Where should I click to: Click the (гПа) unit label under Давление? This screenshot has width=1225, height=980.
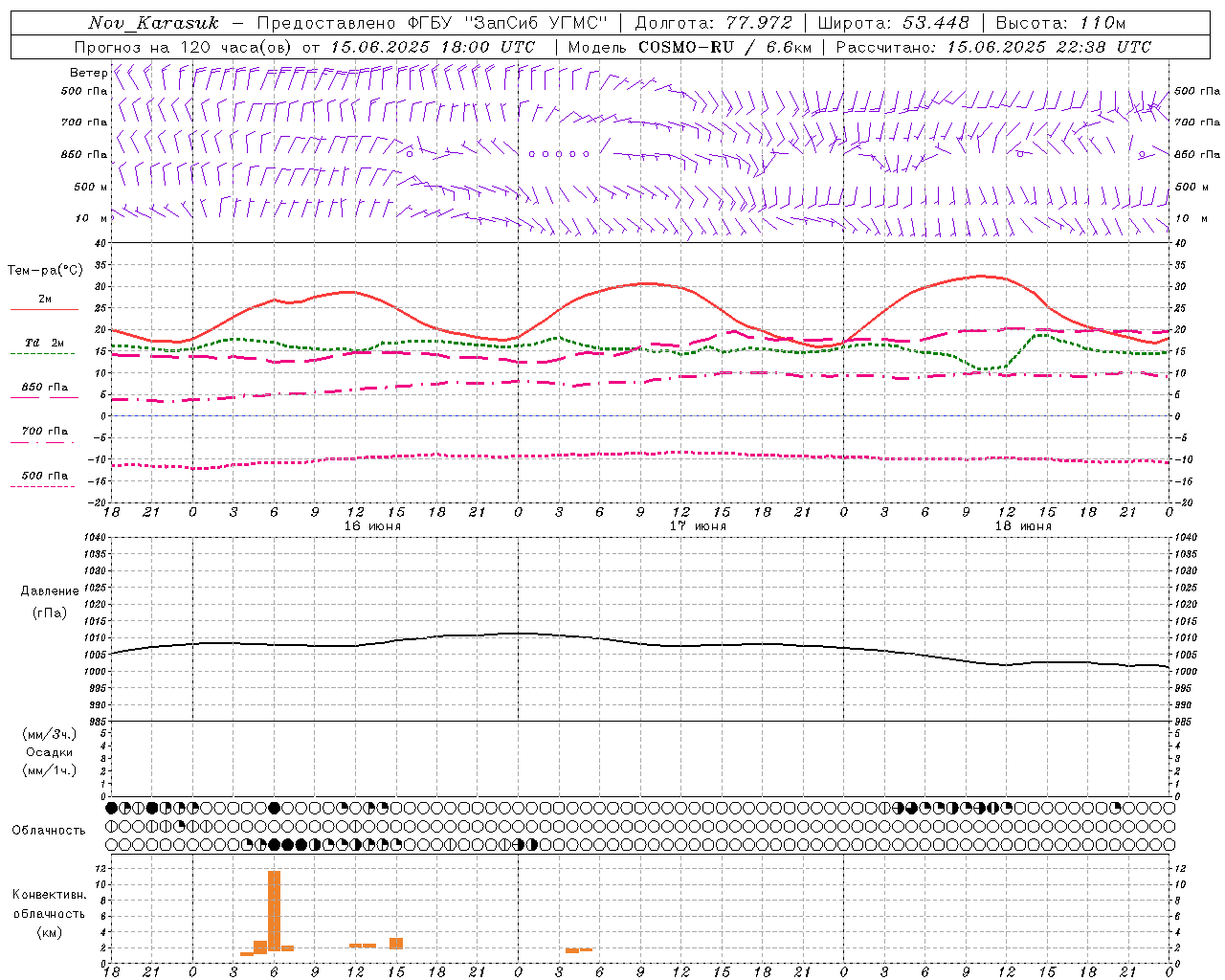coord(50,613)
